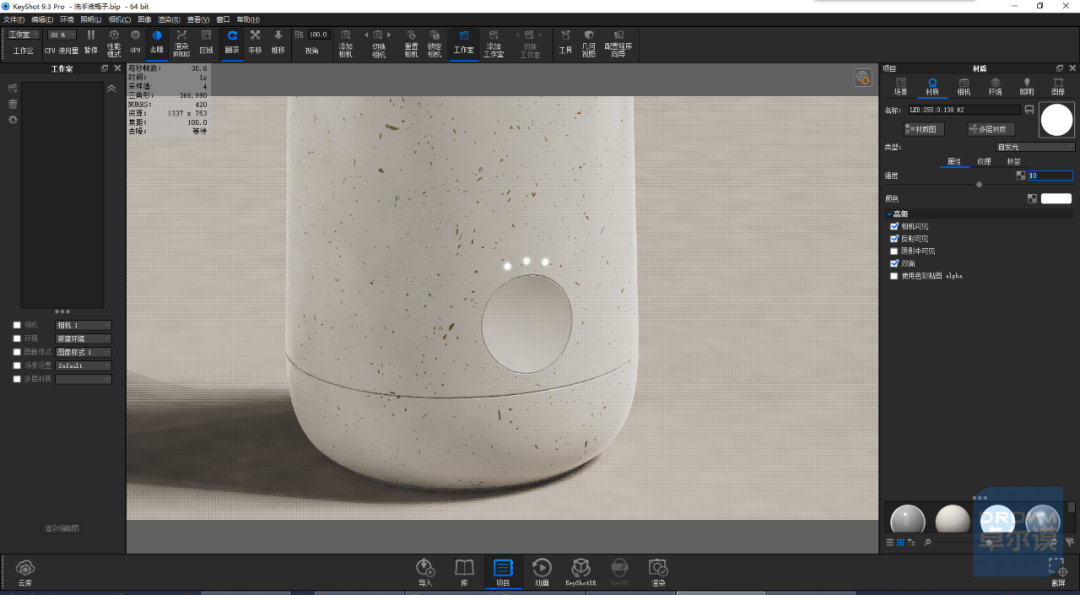Enable 使用色彩贴图 alpha checkbox
This screenshot has height=595, width=1080.
coord(894,276)
